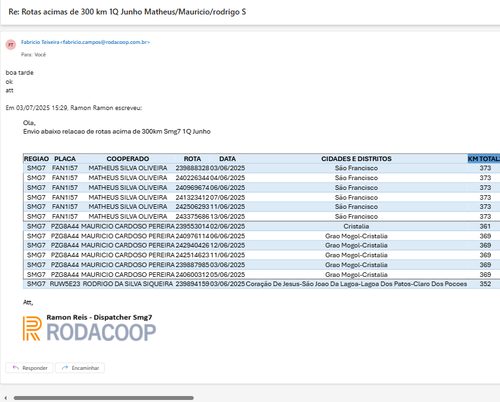This screenshot has height=402, width=500.
Task: Click the email subject title
Action: (x=127, y=12)
